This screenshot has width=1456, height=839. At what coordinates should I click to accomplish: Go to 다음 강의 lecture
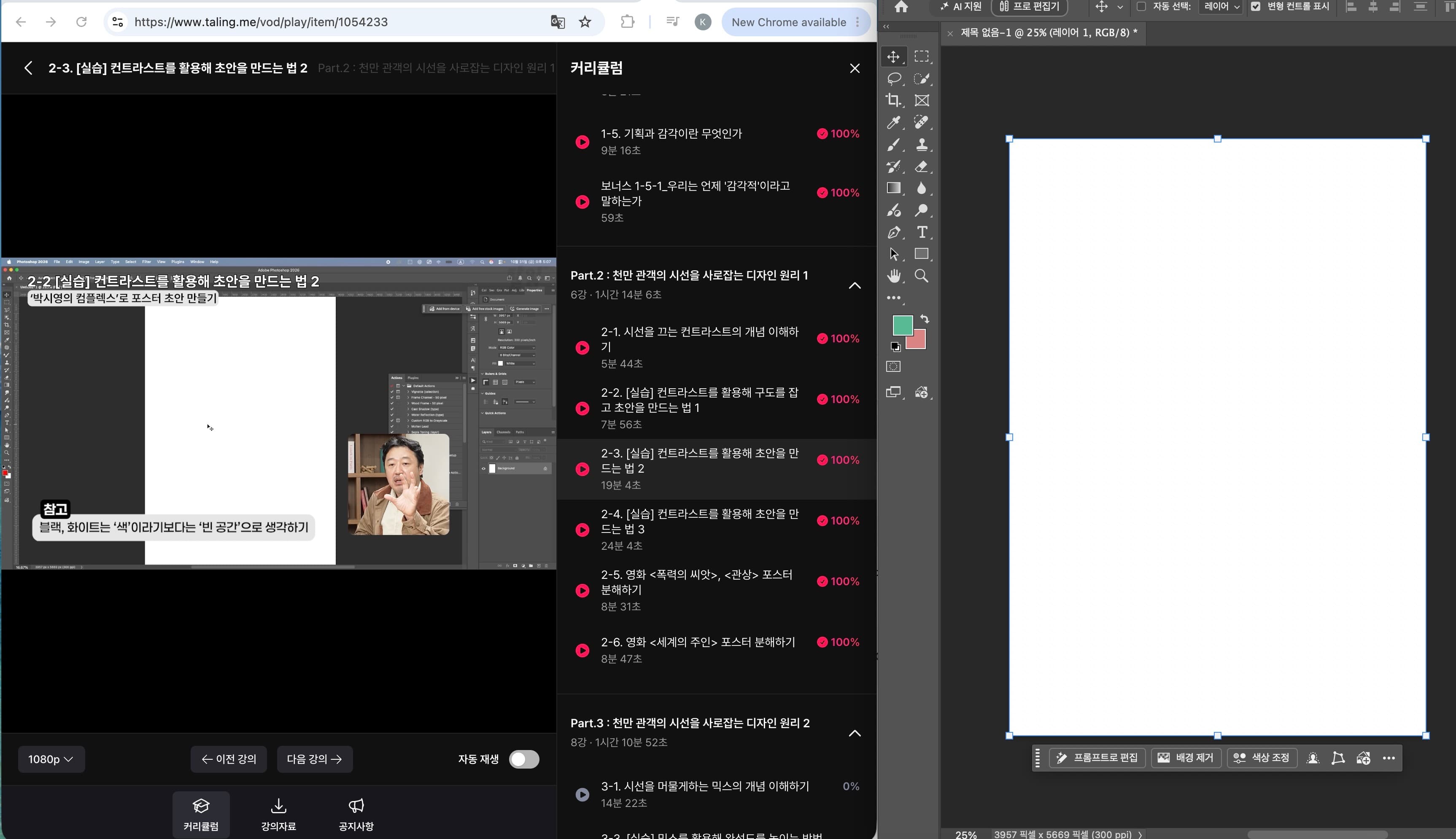(x=315, y=759)
